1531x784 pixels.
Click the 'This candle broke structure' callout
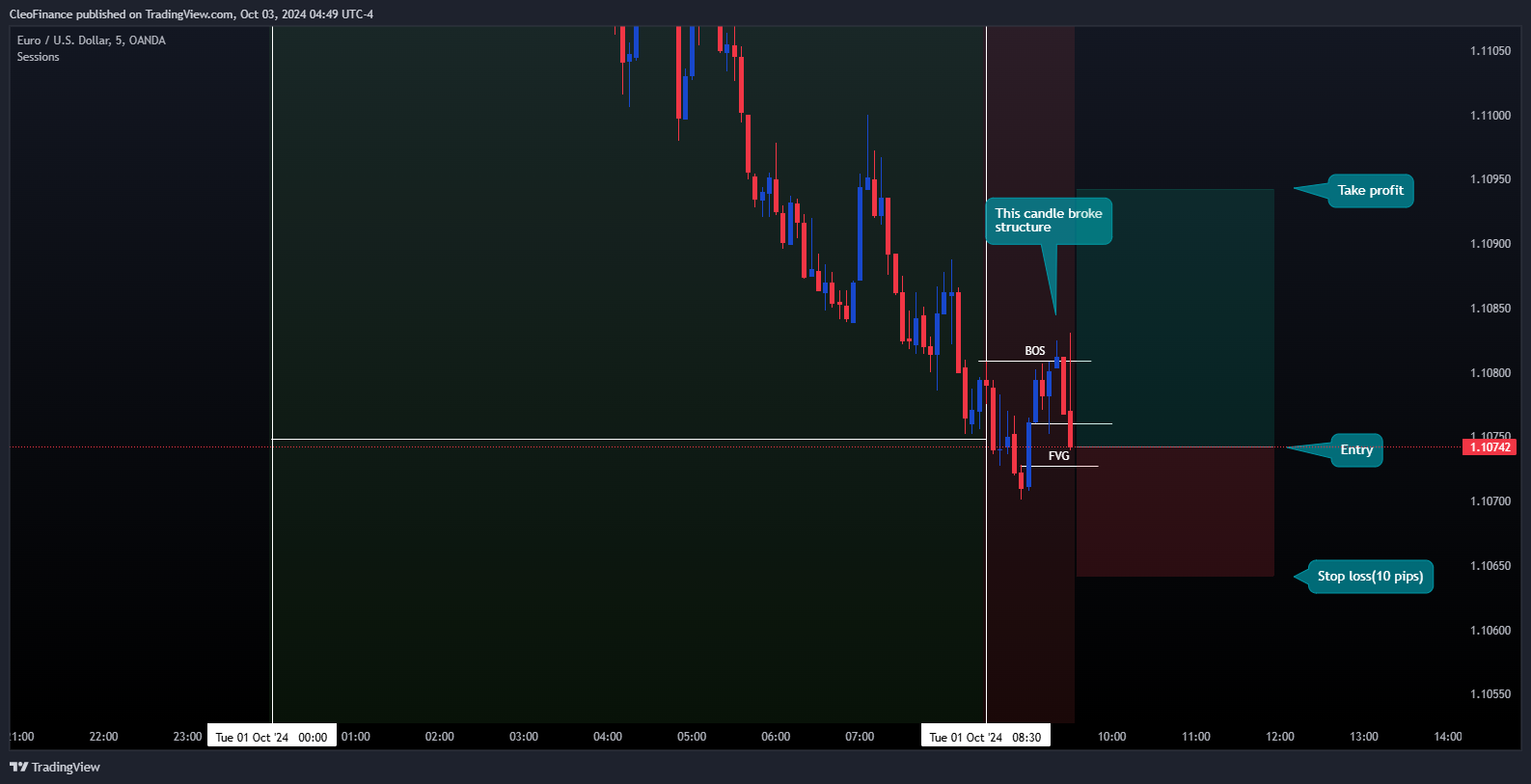click(1049, 221)
